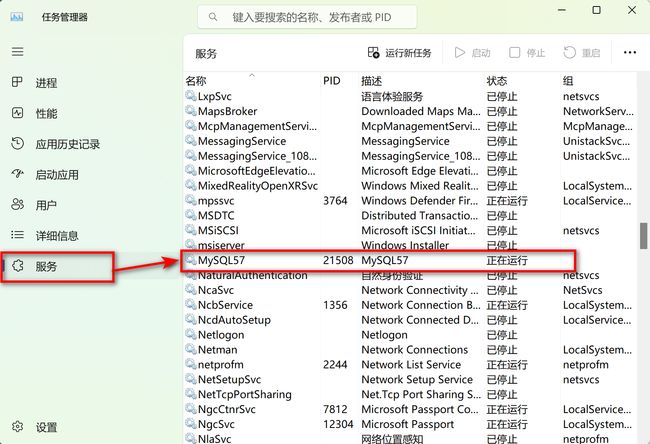Click the Details list icon

(17, 235)
